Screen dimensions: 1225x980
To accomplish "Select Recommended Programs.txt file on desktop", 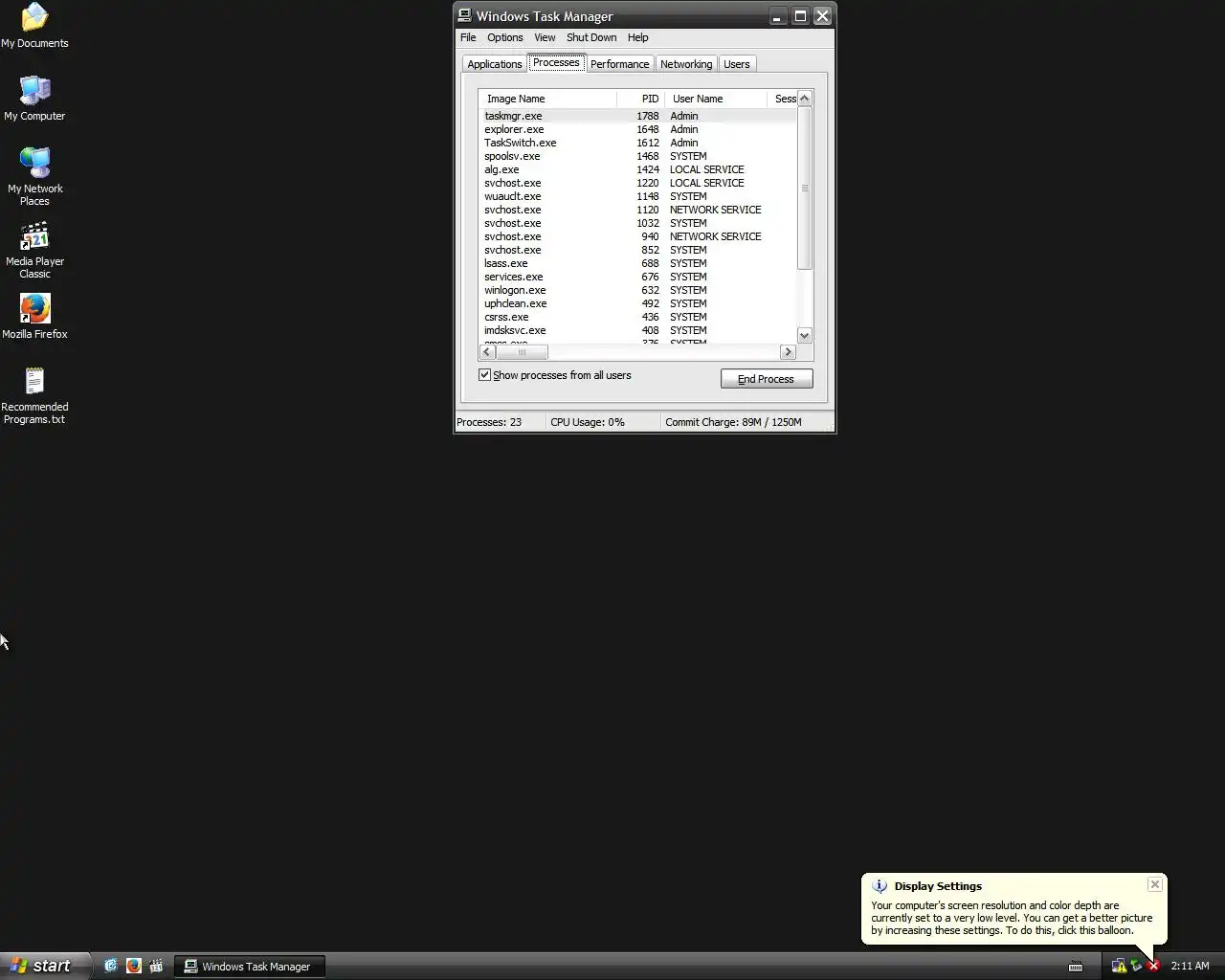I will (x=34, y=395).
